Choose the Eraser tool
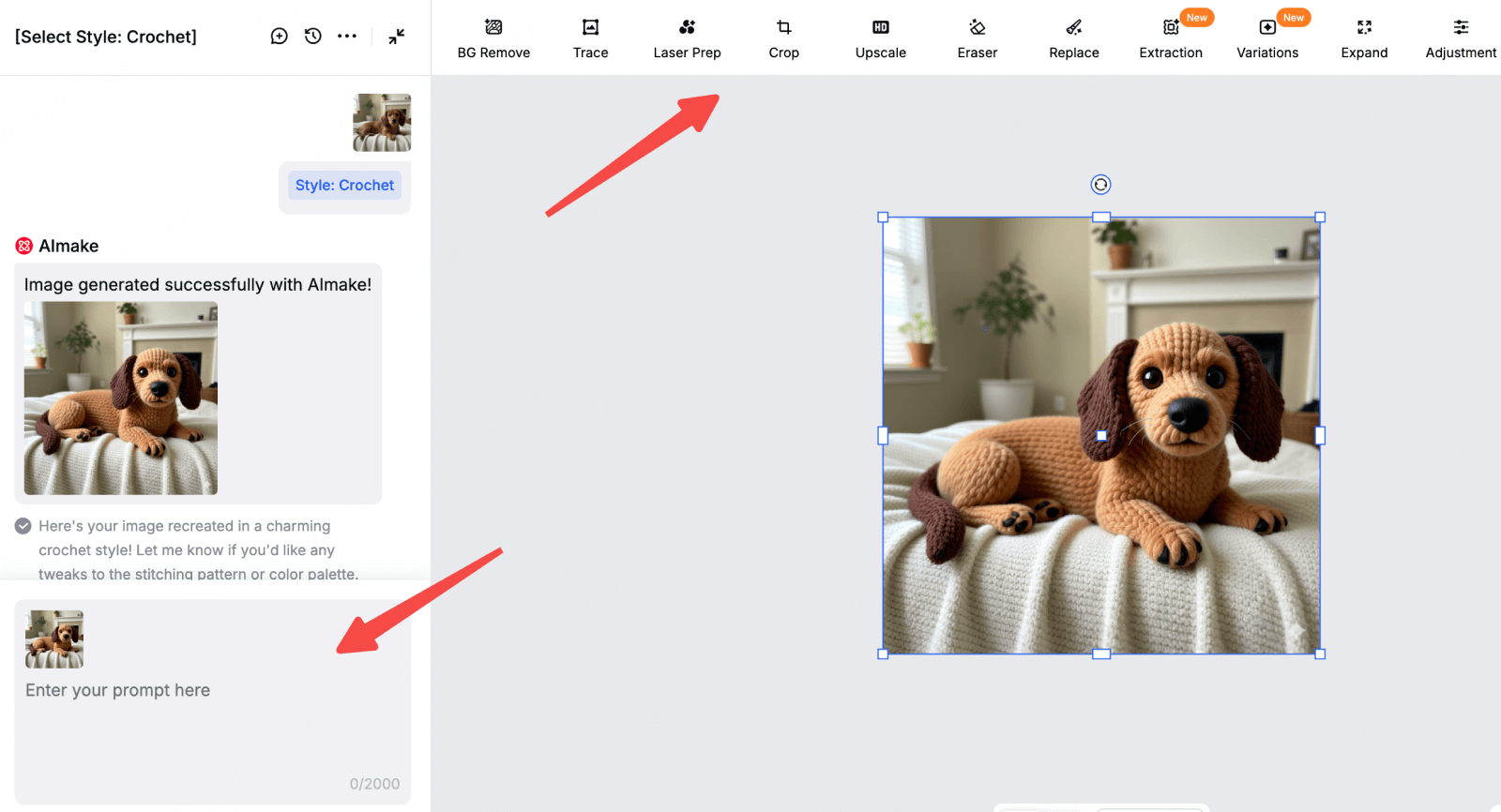The width and height of the screenshot is (1501, 812). 977,38
